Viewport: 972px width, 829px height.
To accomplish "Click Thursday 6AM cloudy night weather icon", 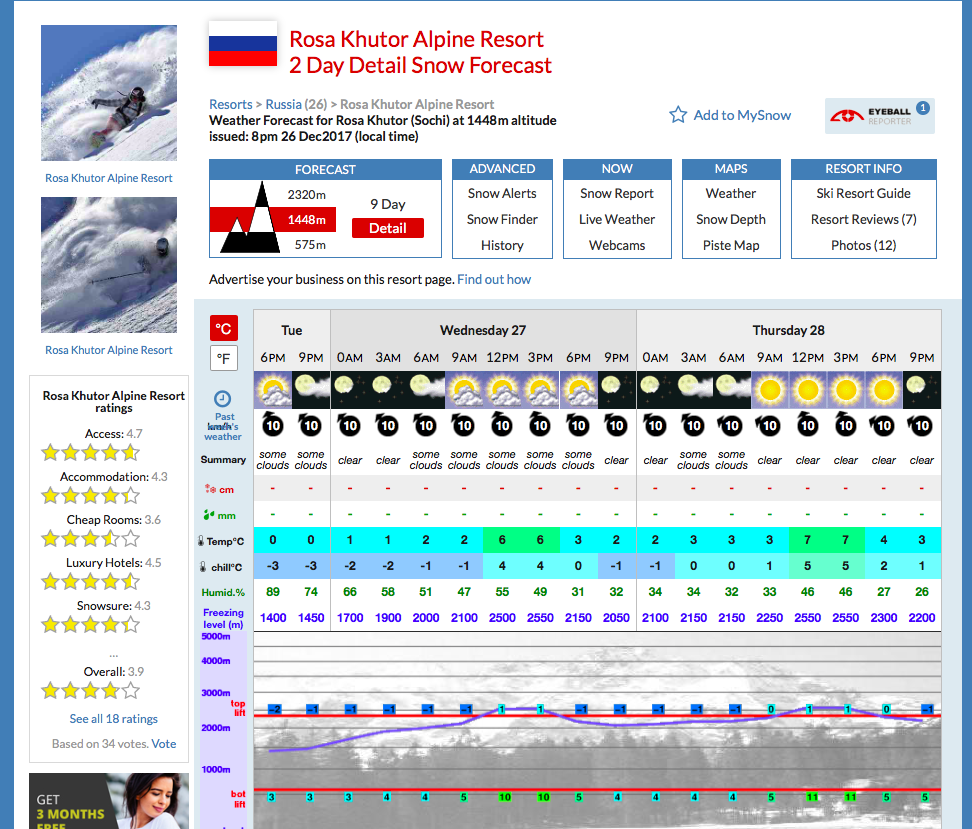I will [x=731, y=390].
